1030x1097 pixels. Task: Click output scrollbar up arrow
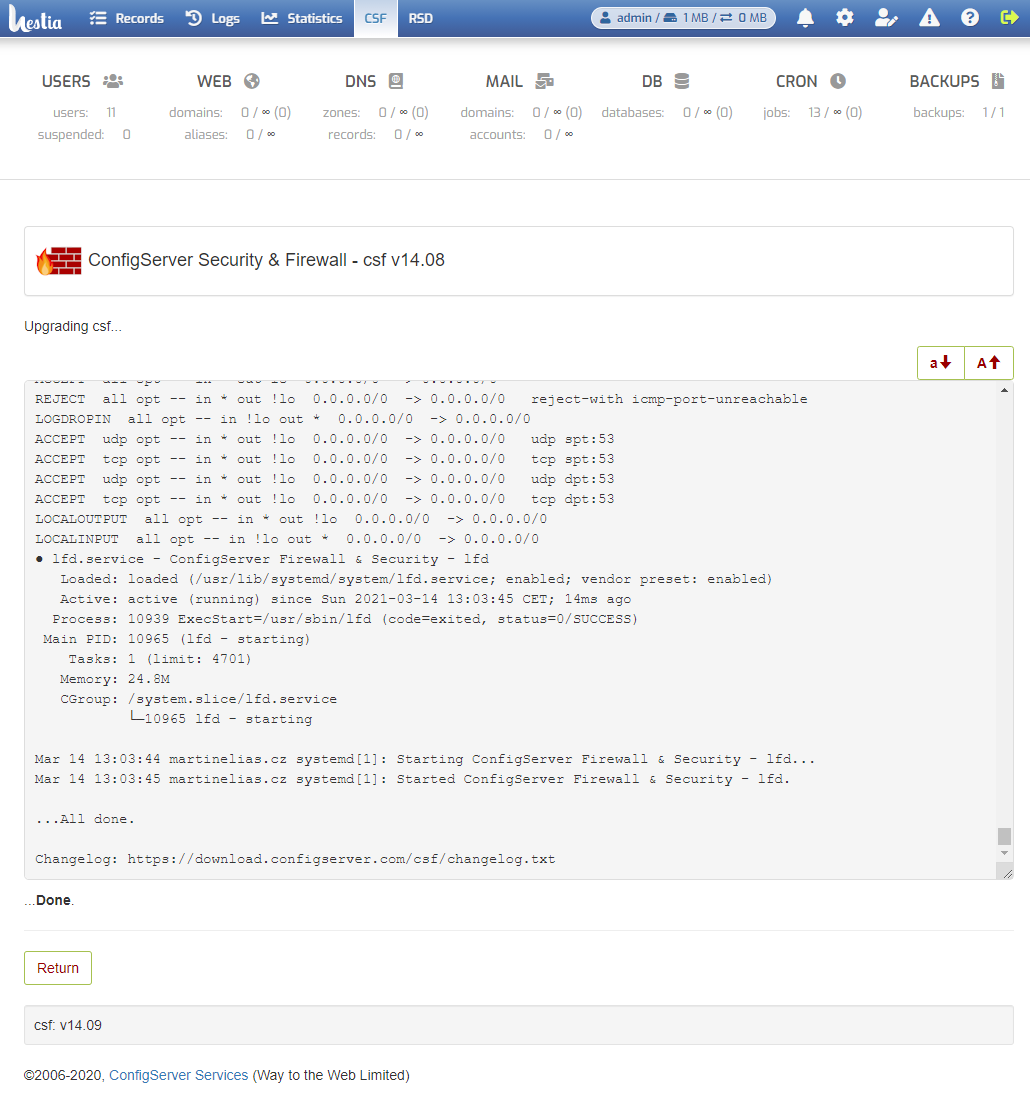tap(1004, 390)
